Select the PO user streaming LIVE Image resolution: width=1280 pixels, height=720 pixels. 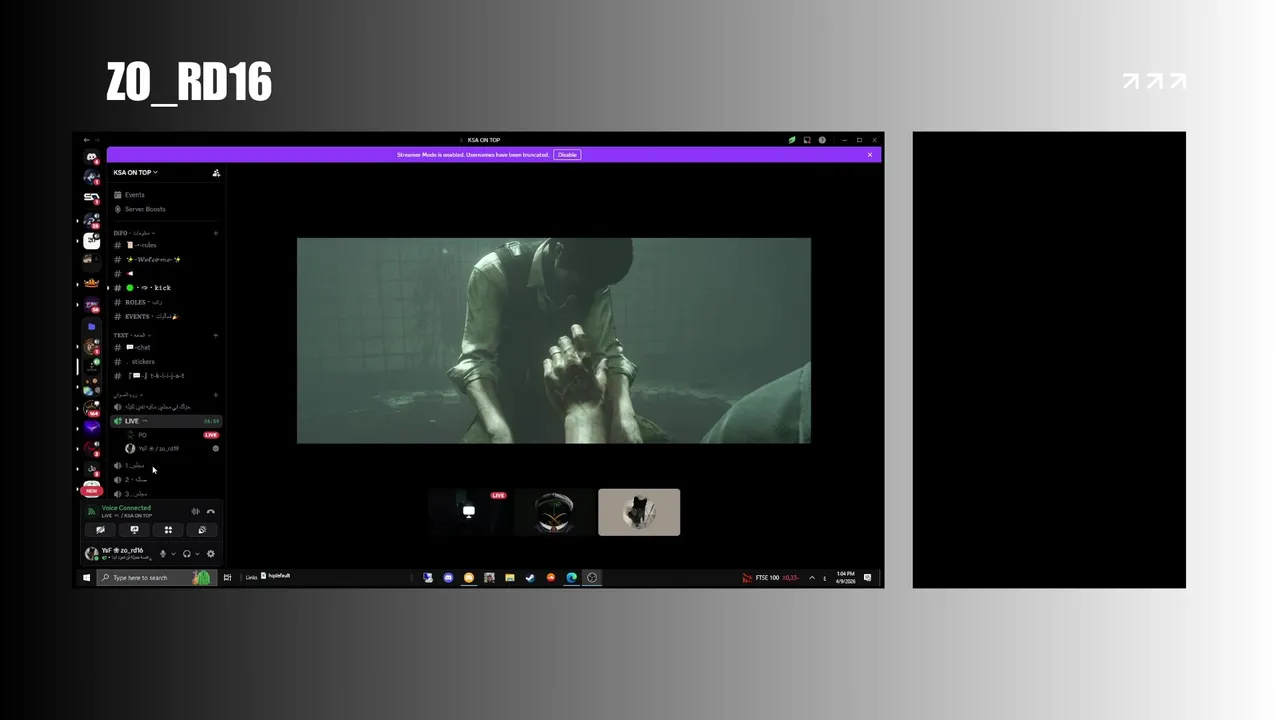(172, 435)
